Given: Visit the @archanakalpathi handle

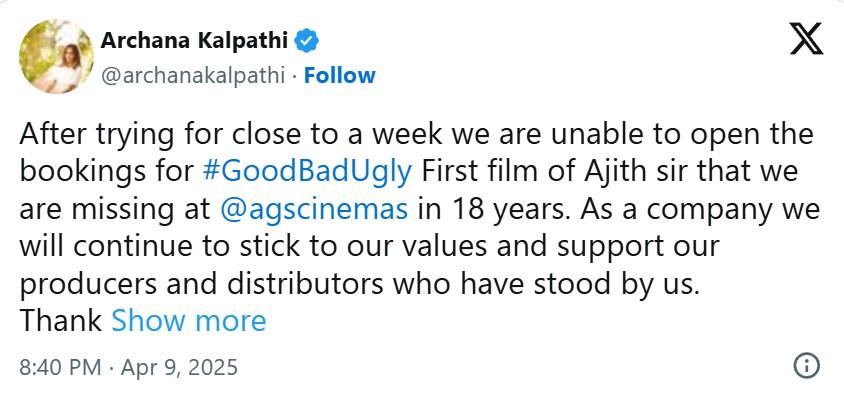Looking at the screenshot, I should click(x=193, y=76).
